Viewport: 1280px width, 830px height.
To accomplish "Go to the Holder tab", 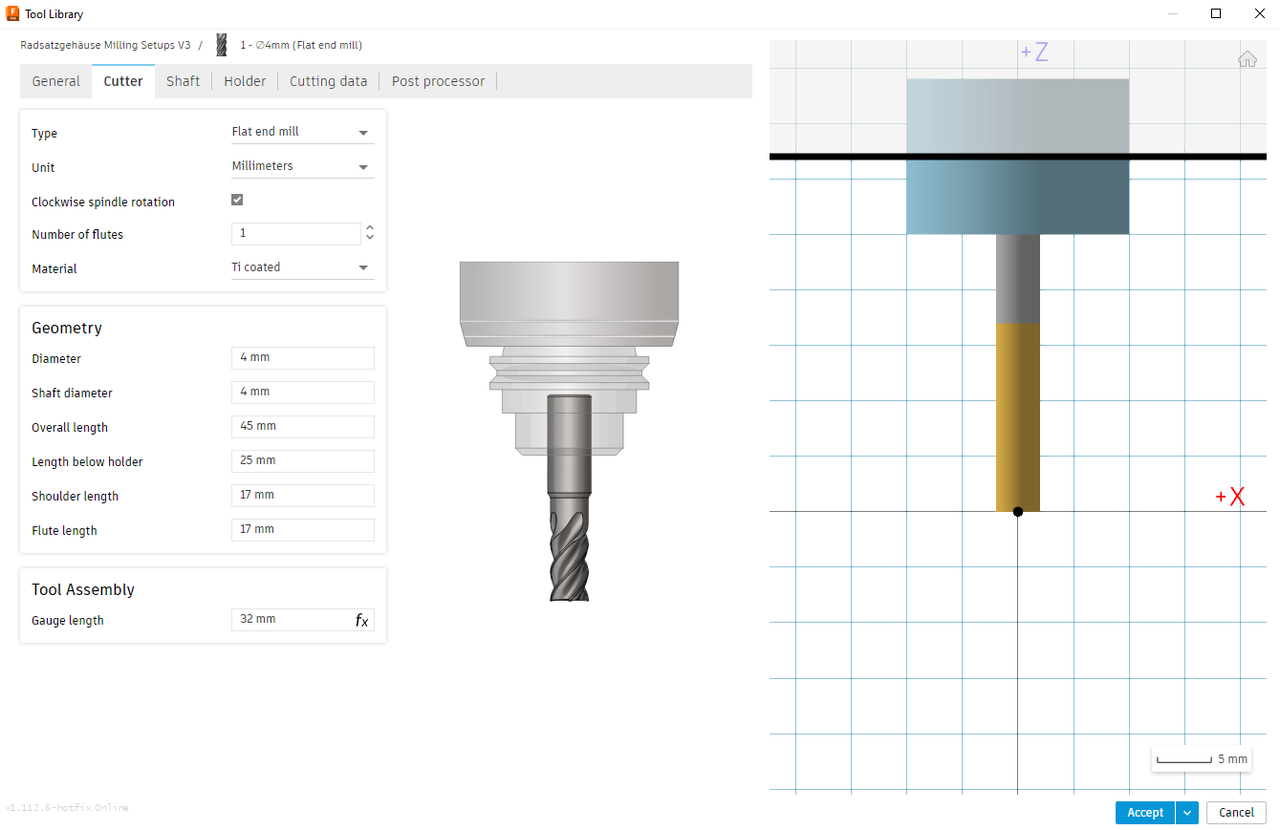I will (x=245, y=81).
